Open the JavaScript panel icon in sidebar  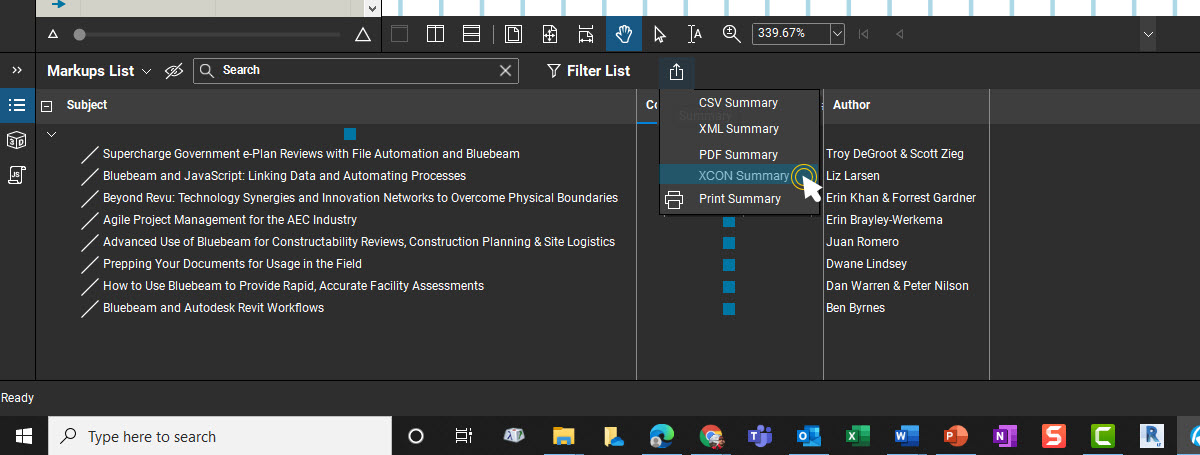click(16, 174)
